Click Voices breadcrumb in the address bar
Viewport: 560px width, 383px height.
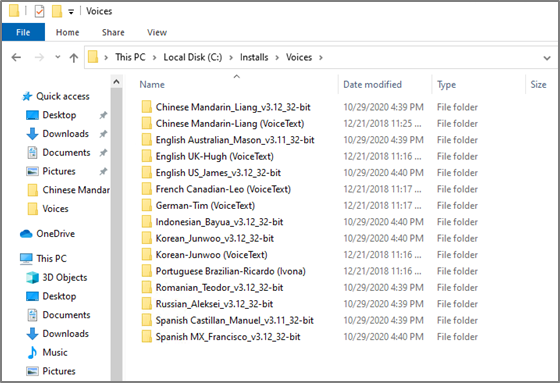299,57
